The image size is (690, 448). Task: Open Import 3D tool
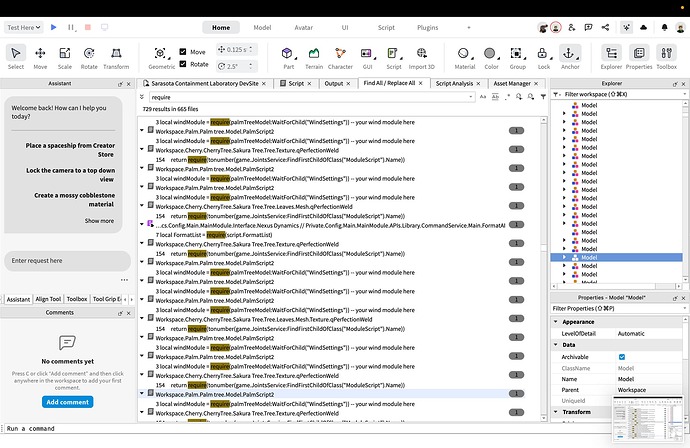point(422,58)
